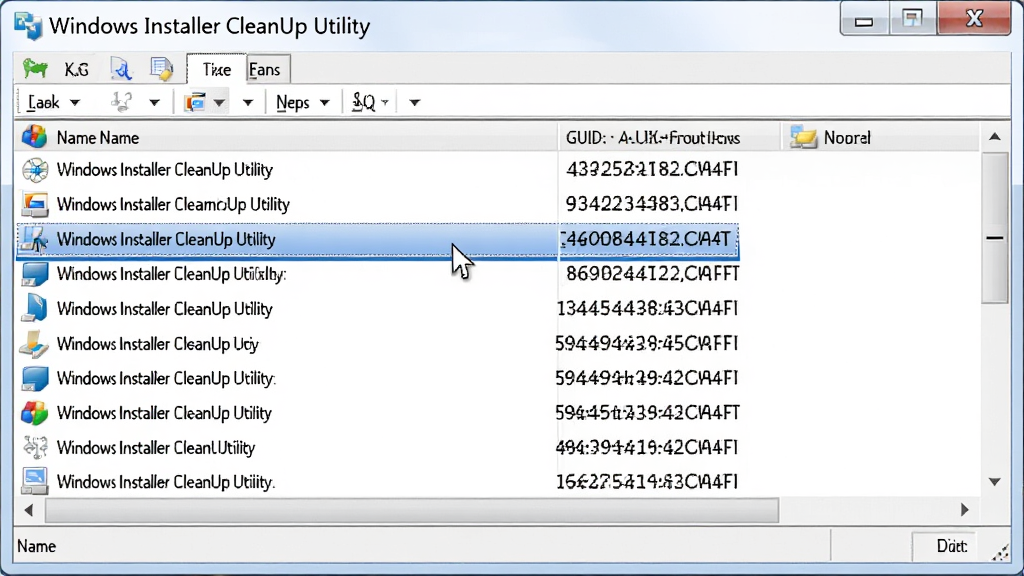Click GUID value 433252:1182.CI44FI
1024x576 pixels.
click(x=652, y=170)
